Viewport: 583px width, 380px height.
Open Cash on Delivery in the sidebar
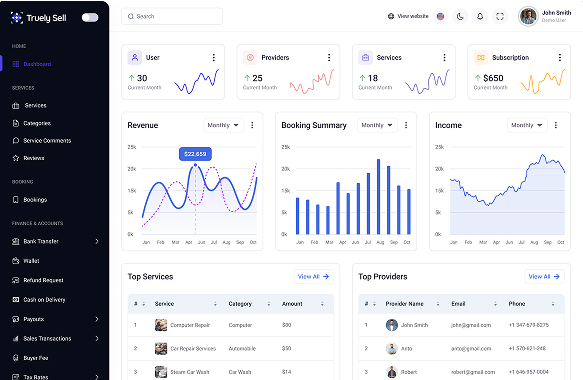44,300
